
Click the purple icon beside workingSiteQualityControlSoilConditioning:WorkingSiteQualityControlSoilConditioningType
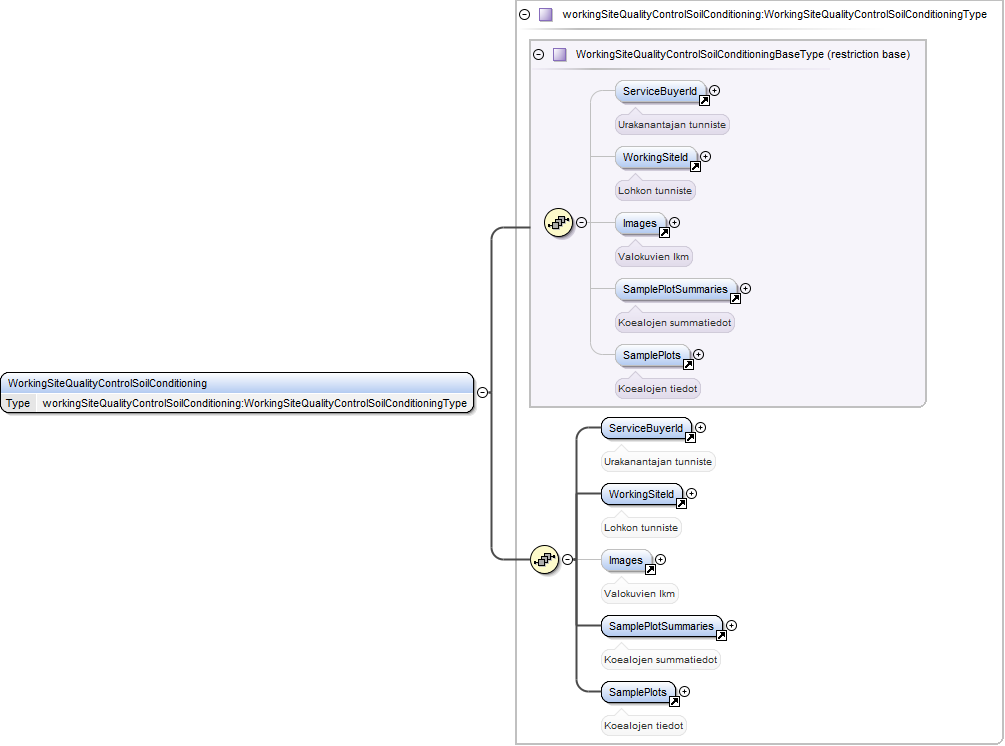pos(545,14)
